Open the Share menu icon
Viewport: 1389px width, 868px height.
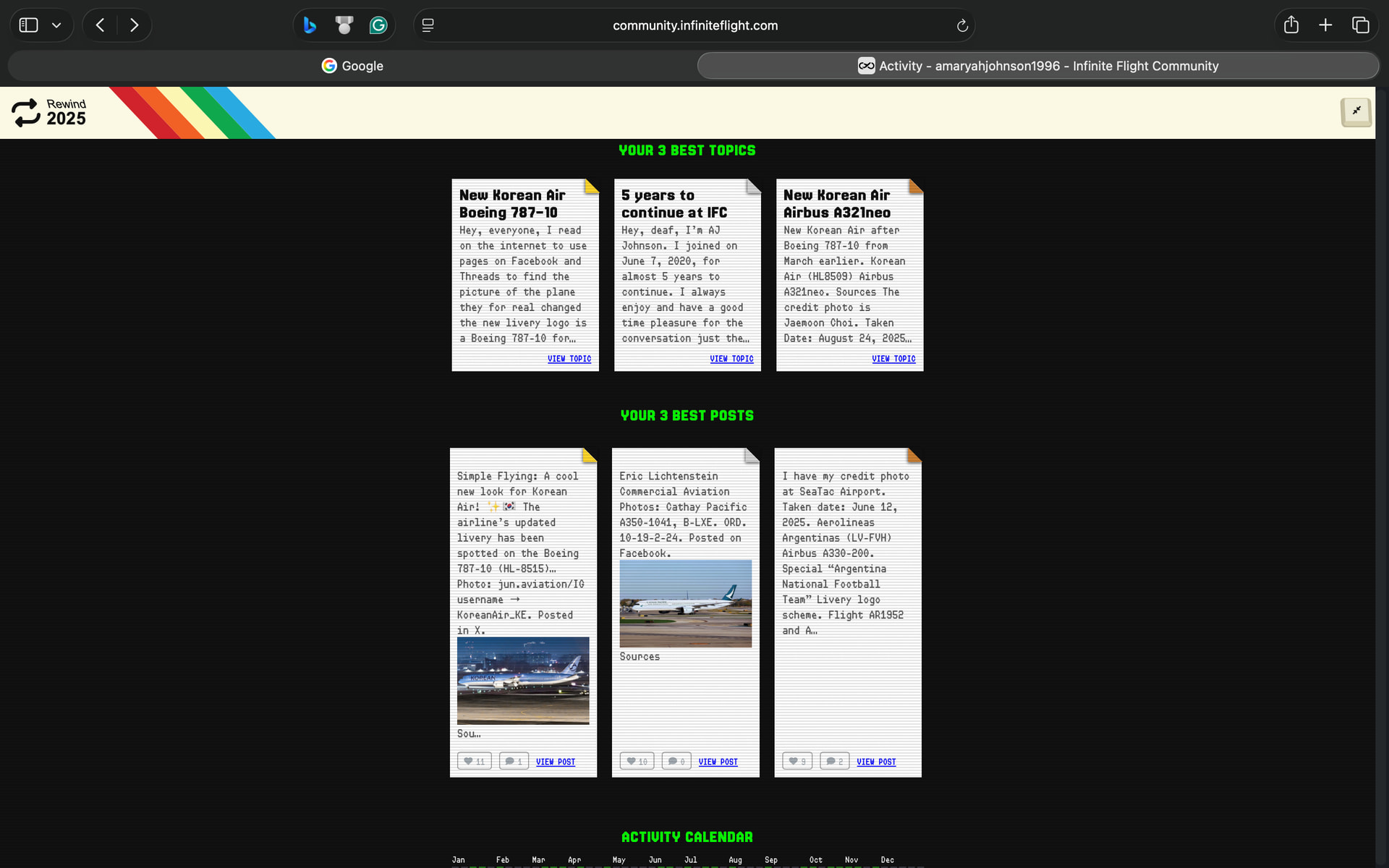click(x=1291, y=25)
